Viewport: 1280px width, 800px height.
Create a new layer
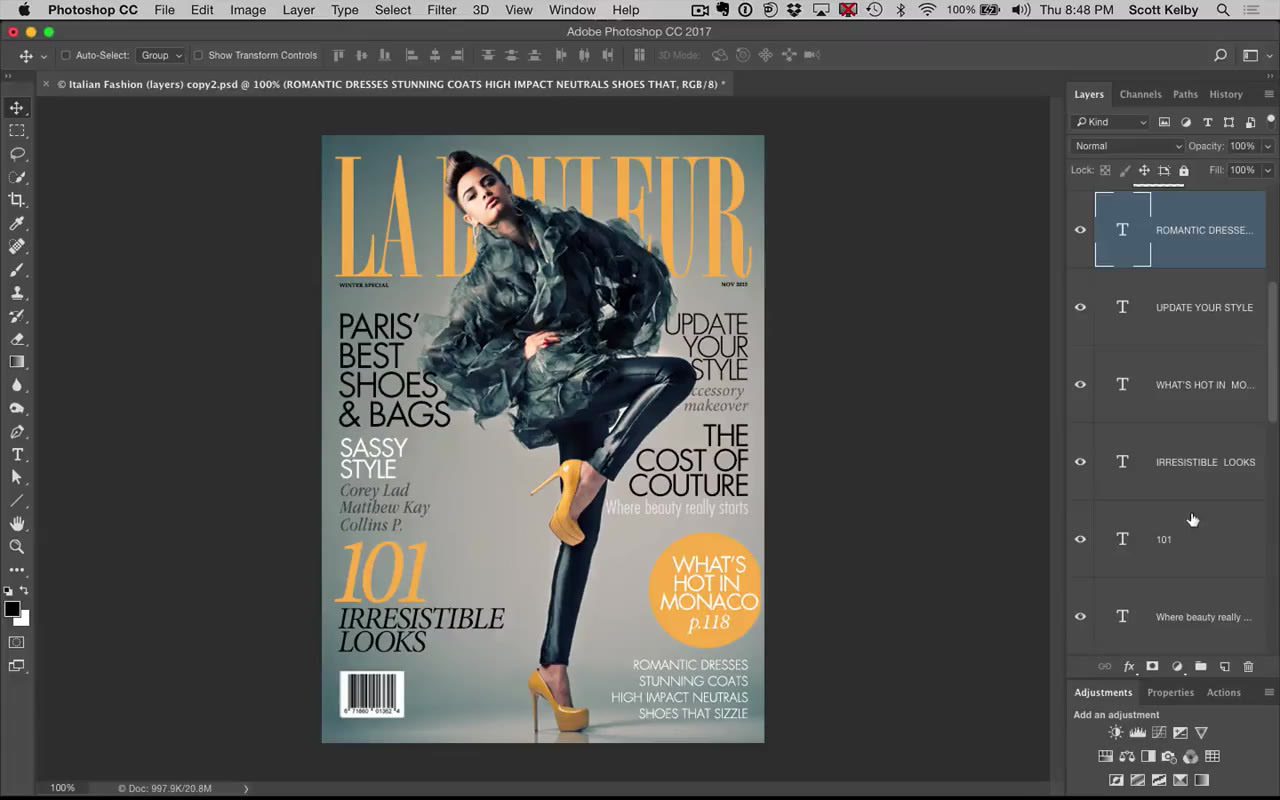click(x=1224, y=666)
